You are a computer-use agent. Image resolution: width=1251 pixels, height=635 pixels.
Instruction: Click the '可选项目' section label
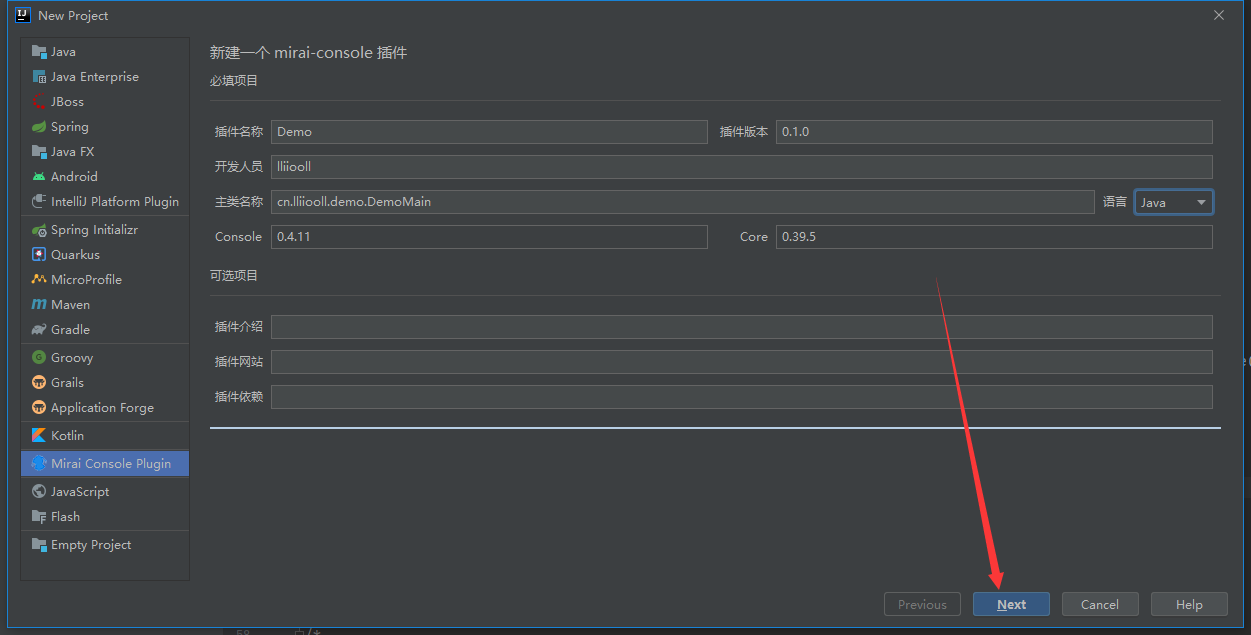point(234,275)
